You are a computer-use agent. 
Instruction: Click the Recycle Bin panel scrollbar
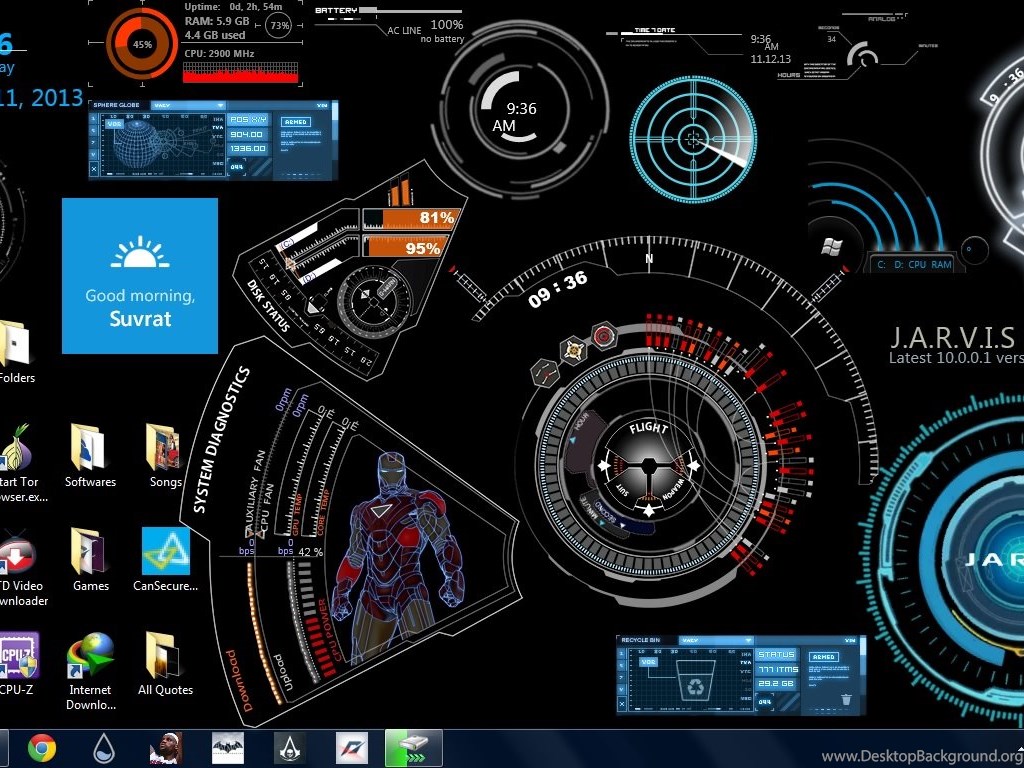coord(863,674)
